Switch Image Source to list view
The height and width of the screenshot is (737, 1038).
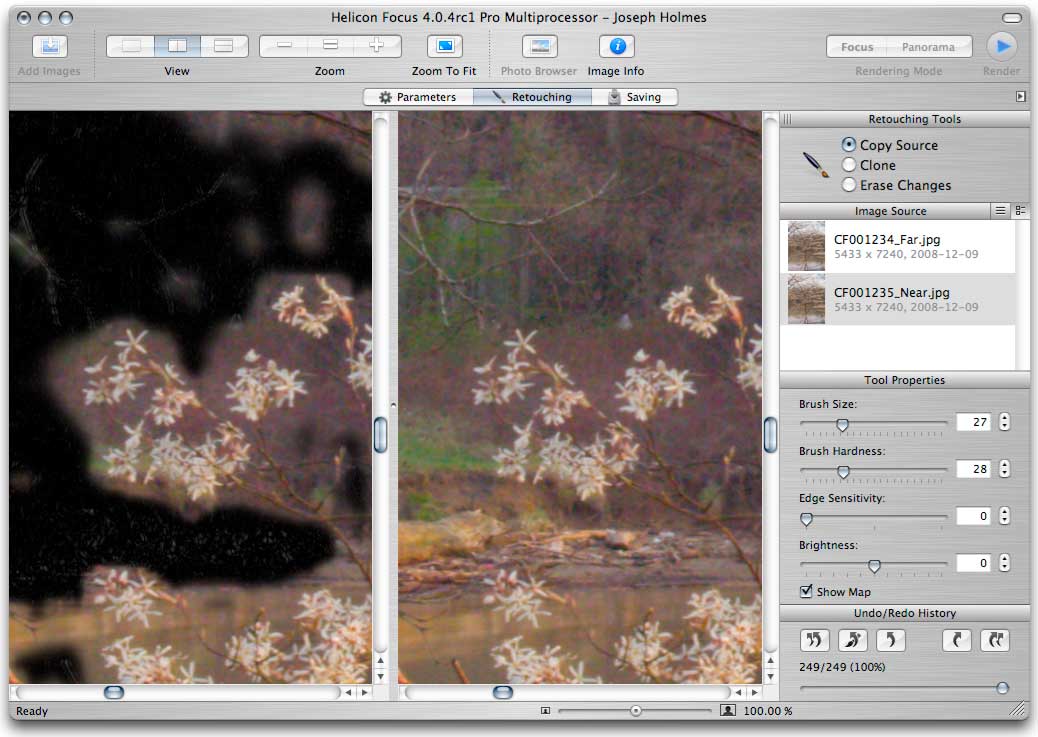(x=999, y=211)
